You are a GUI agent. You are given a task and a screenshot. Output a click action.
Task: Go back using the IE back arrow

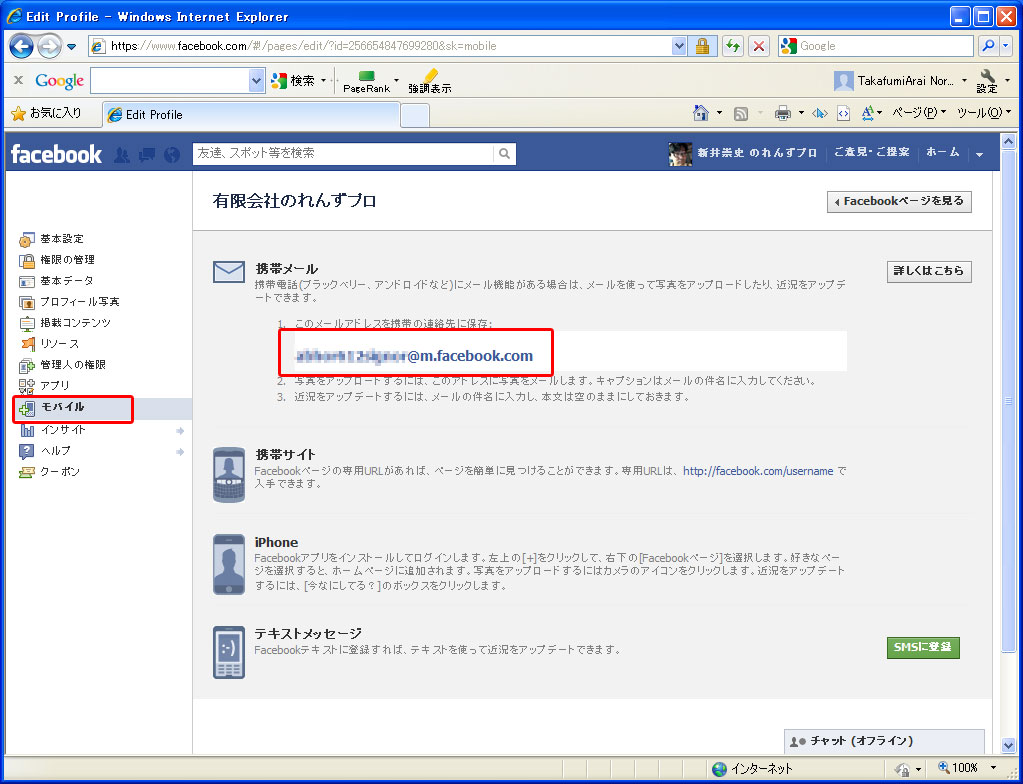point(21,46)
